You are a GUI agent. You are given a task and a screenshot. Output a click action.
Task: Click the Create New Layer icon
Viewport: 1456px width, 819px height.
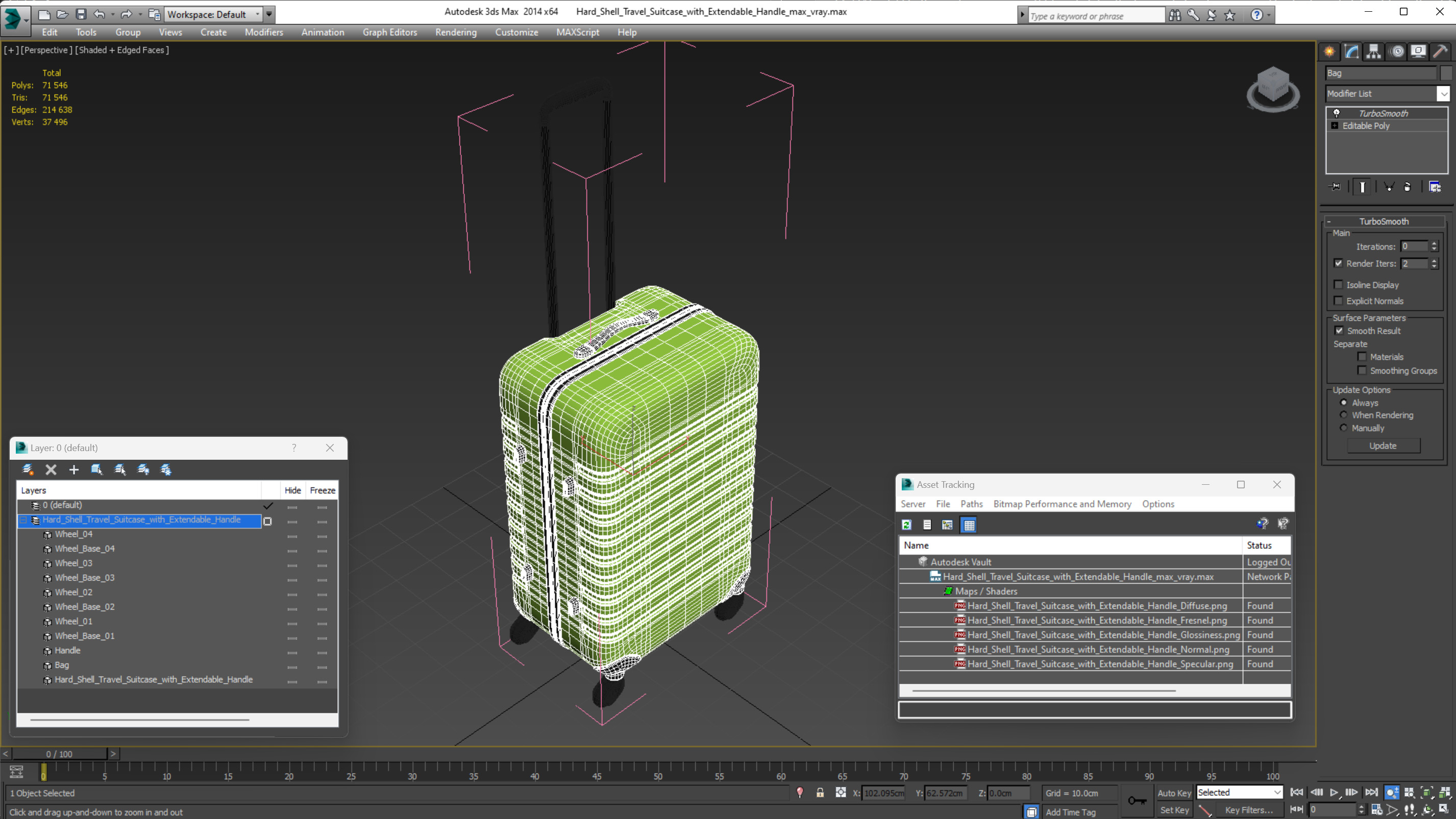click(28, 469)
